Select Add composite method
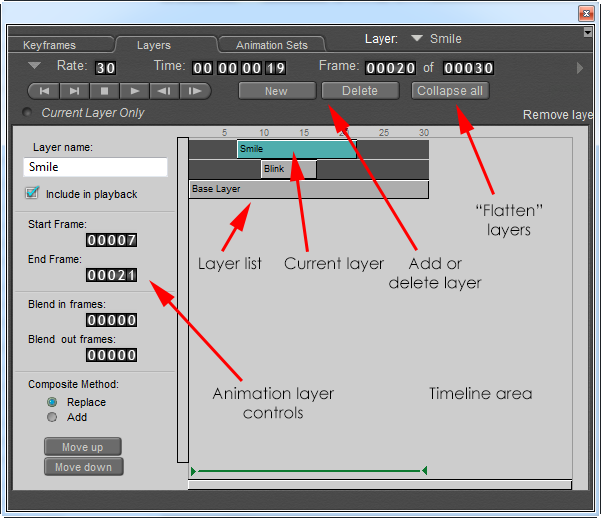The height and width of the screenshot is (518, 601). pyautogui.click(x=52, y=417)
